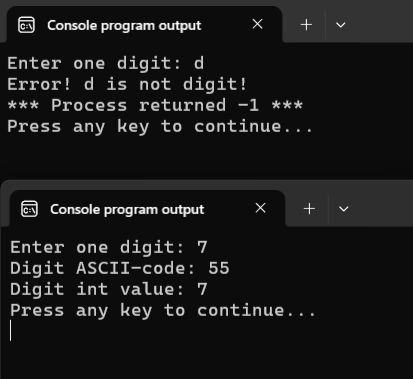This screenshot has width=413, height=379.
Task: Open a new tab in the lower terminal window
Action: click(309, 209)
